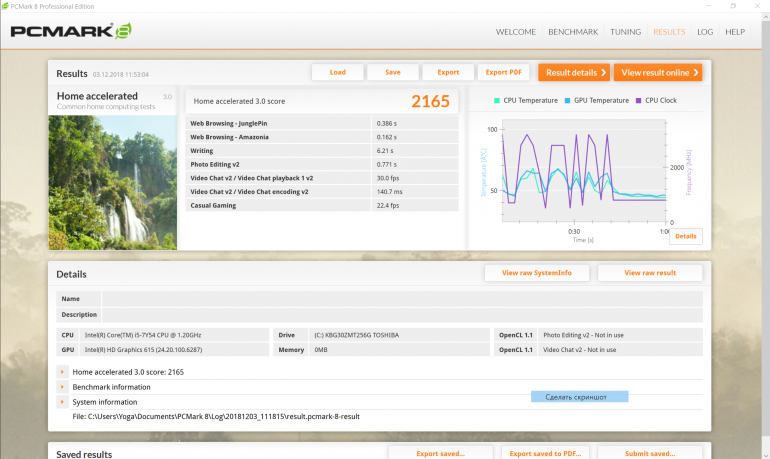Click the CPU Clock legend square

638,100
